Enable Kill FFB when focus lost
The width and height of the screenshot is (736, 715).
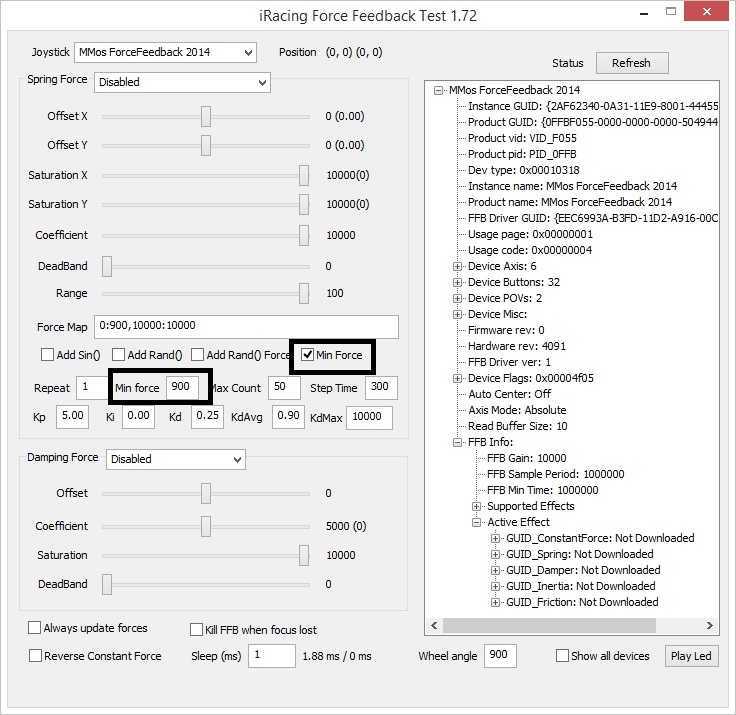tap(197, 630)
